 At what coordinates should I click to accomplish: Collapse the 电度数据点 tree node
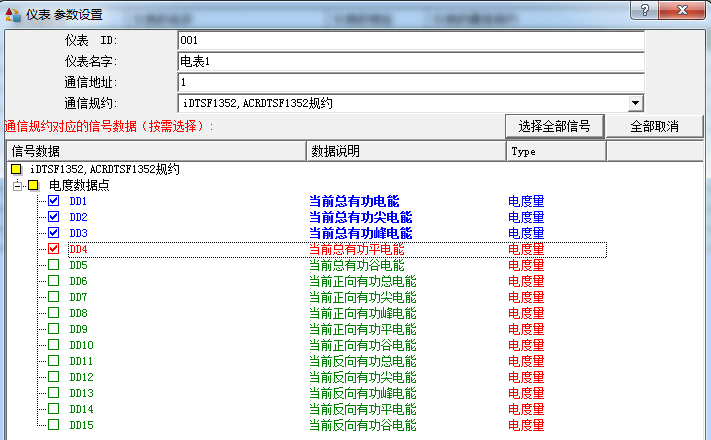pos(18,185)
